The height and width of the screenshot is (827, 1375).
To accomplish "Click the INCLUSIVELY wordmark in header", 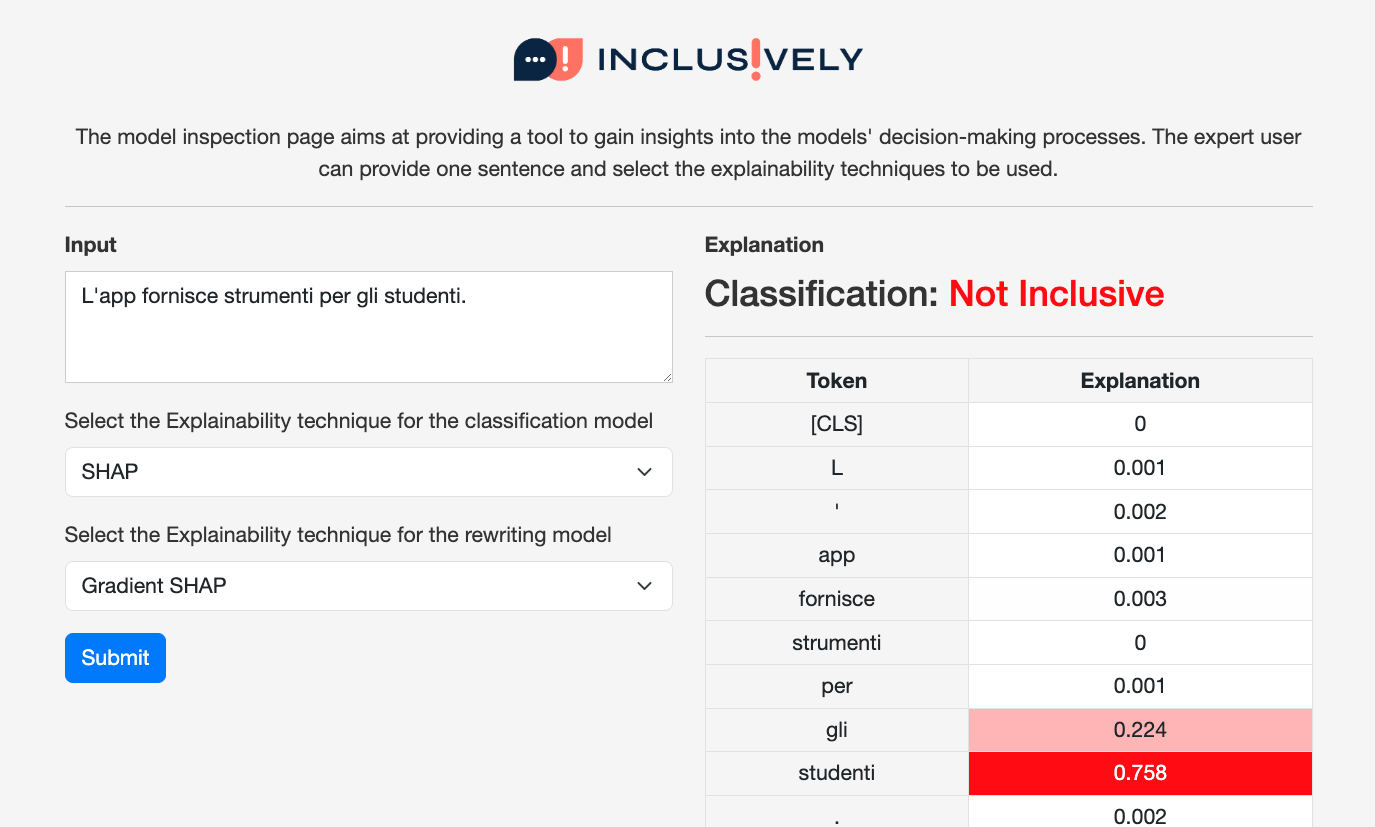I will (730, 60).
